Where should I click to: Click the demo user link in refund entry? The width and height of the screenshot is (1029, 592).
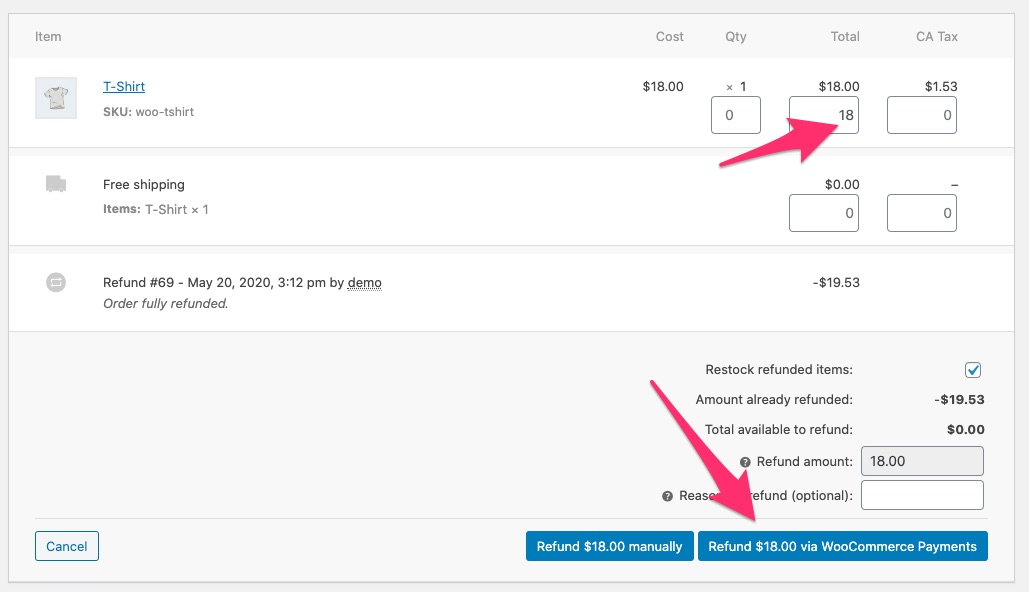click(365, 282)
